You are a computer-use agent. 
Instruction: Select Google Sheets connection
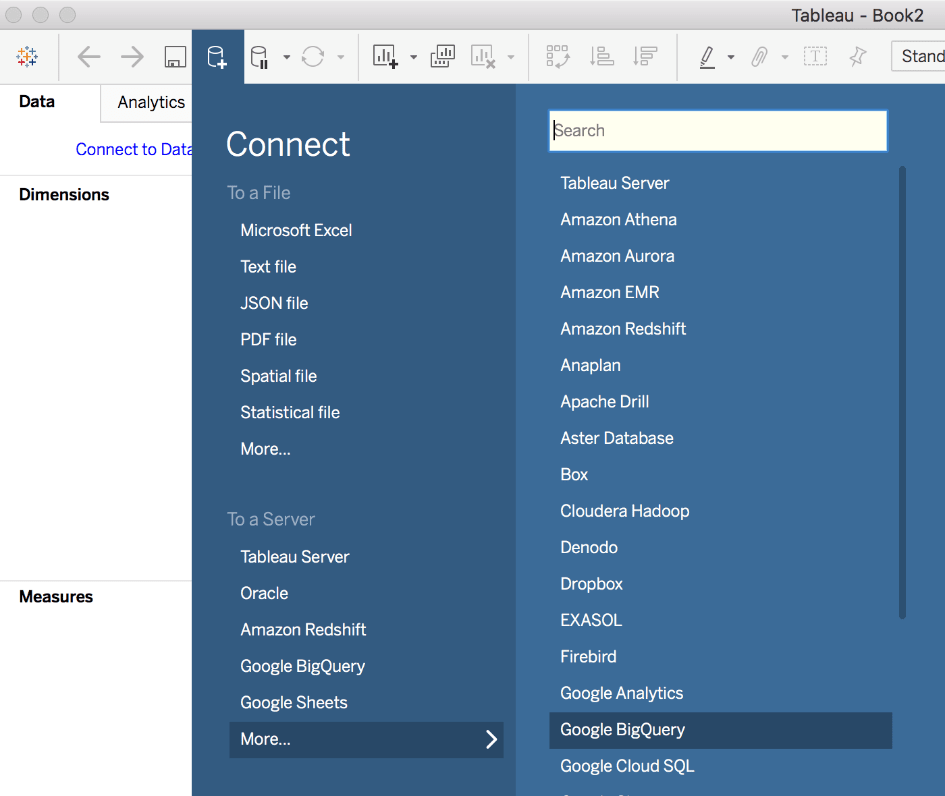pos(294,703)
